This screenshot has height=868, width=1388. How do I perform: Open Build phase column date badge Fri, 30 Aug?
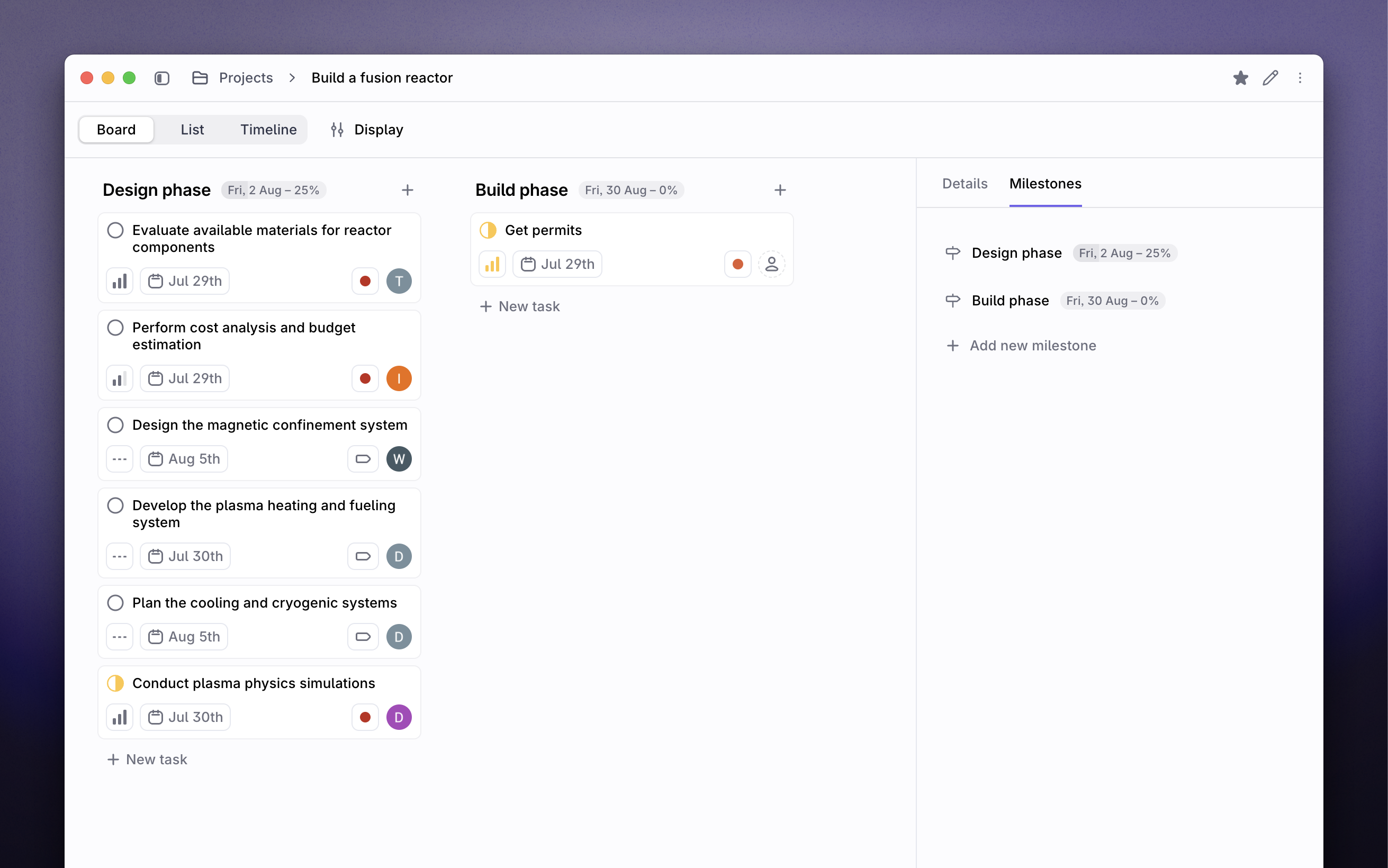coord(632,191)
